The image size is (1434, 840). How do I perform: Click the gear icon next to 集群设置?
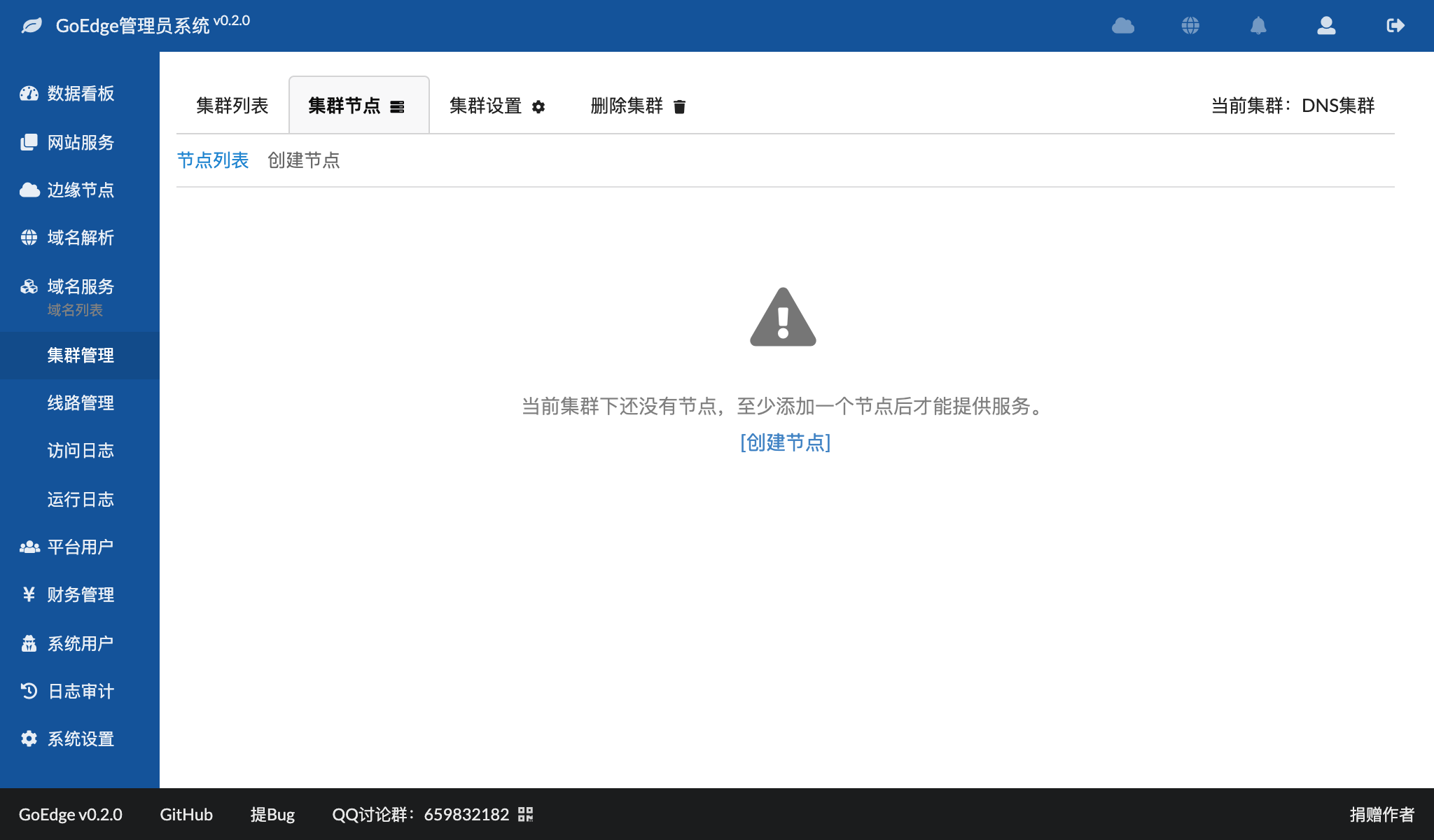(x=538, y=106)
